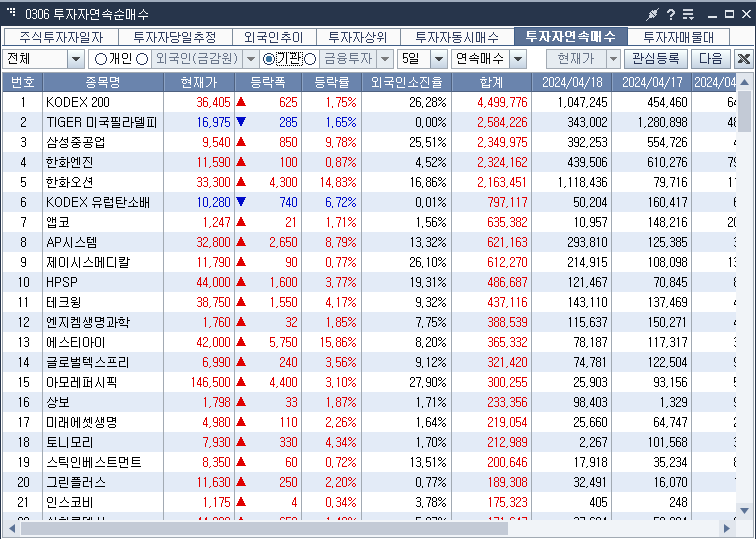Select the 그린플러스 stock name
This screenshot has height=539, width=756.
point(76,482)
